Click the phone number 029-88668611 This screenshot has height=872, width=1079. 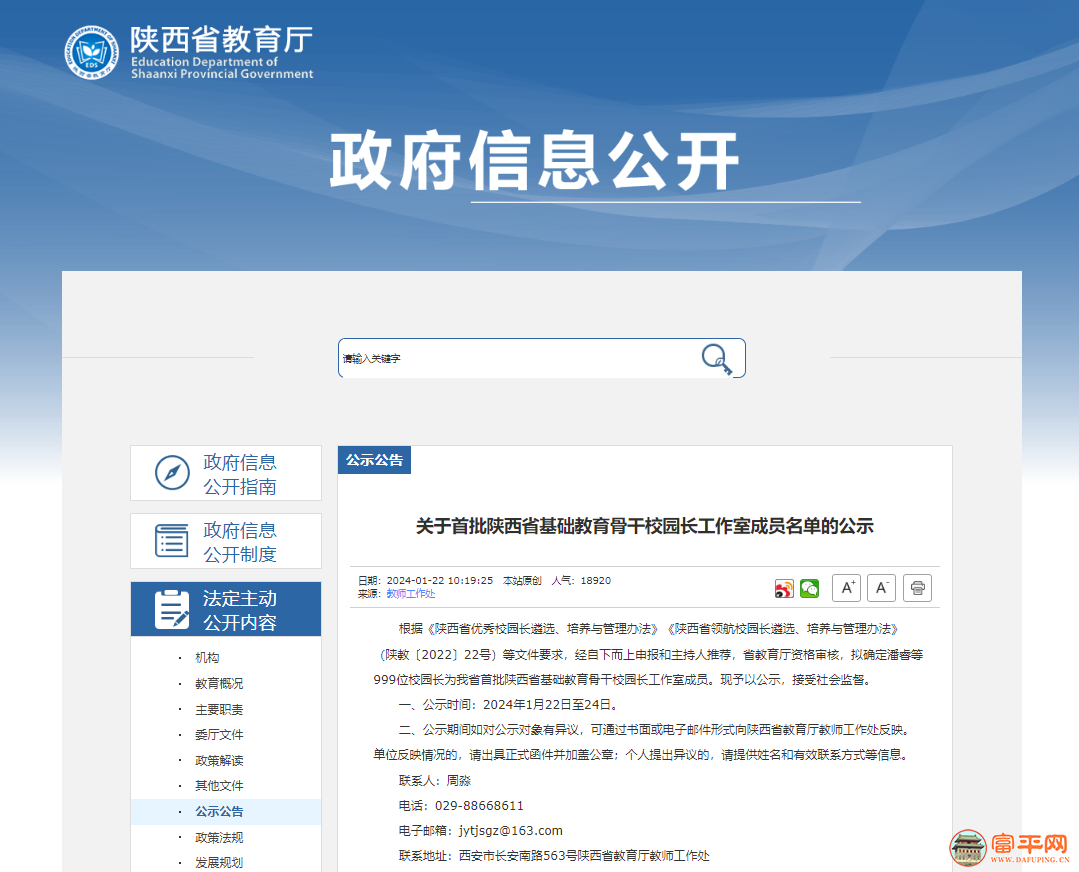tap(479, 806)
